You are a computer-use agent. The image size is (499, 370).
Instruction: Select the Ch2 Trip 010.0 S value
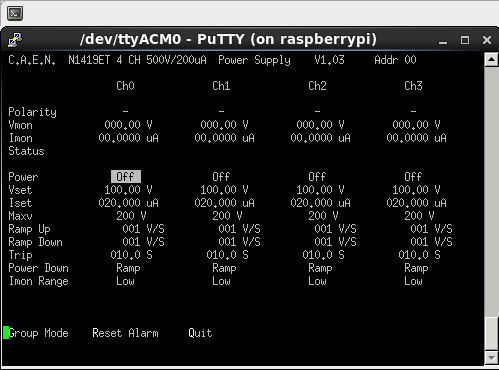coord(323,255)
